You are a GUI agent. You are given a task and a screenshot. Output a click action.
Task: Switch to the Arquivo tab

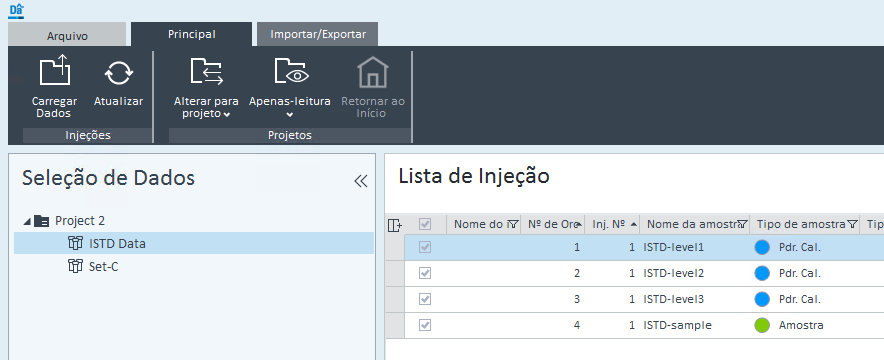click(67, 35)
